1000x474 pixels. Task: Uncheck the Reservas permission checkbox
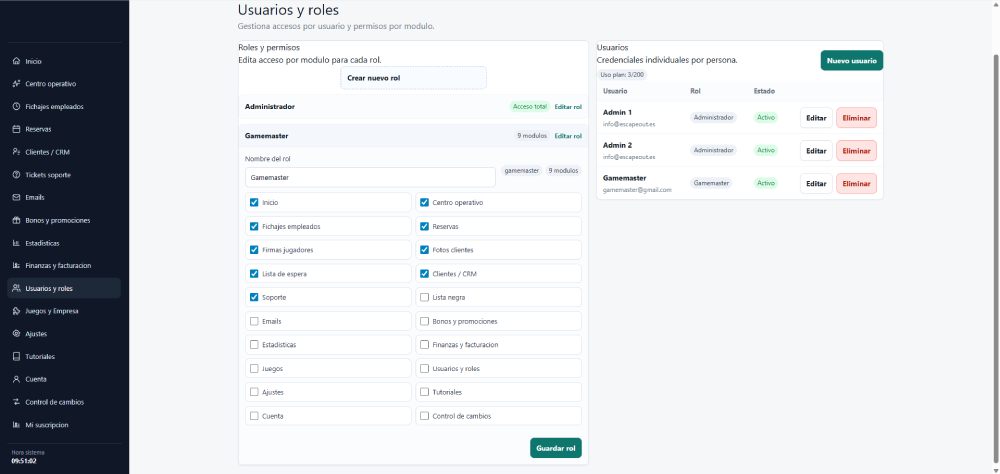point(424,226)
